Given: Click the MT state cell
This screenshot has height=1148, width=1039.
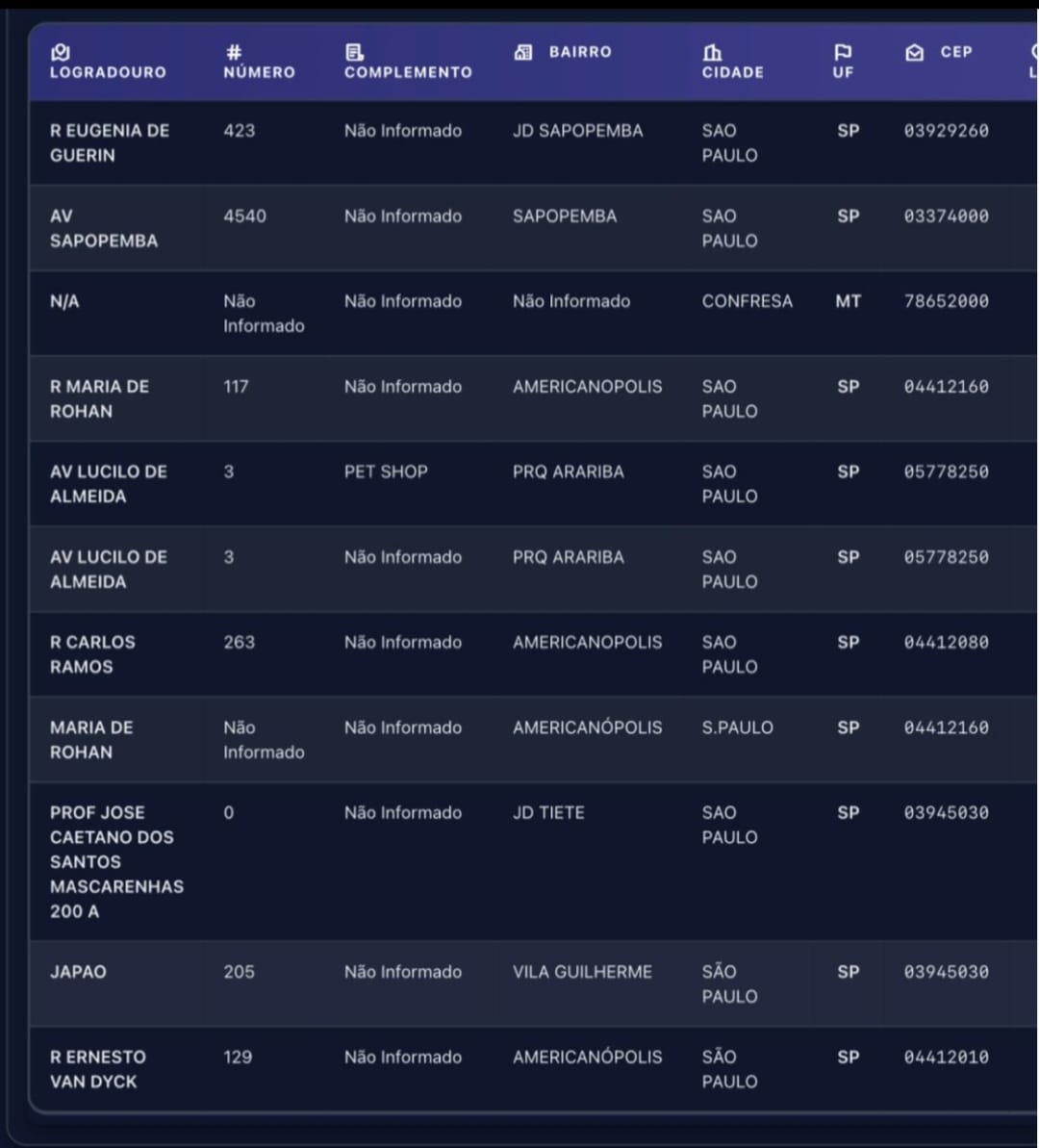Looking at the screenshot, I should tap(848, 301).
